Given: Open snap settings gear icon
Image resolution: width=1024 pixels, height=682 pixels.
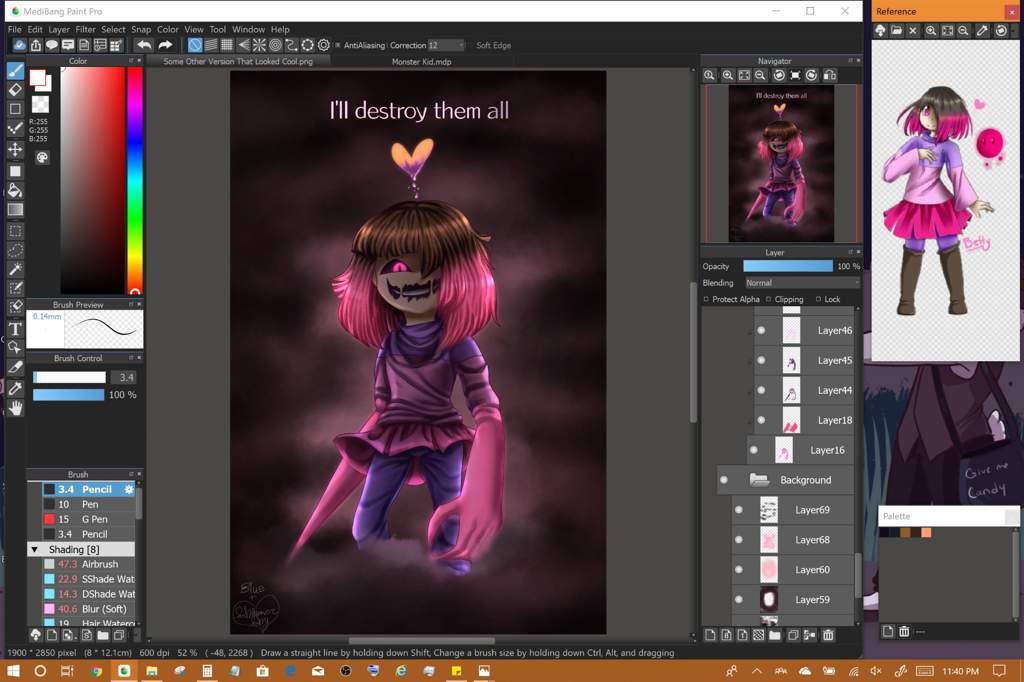Looking at the screenshot, I should 323,45.
